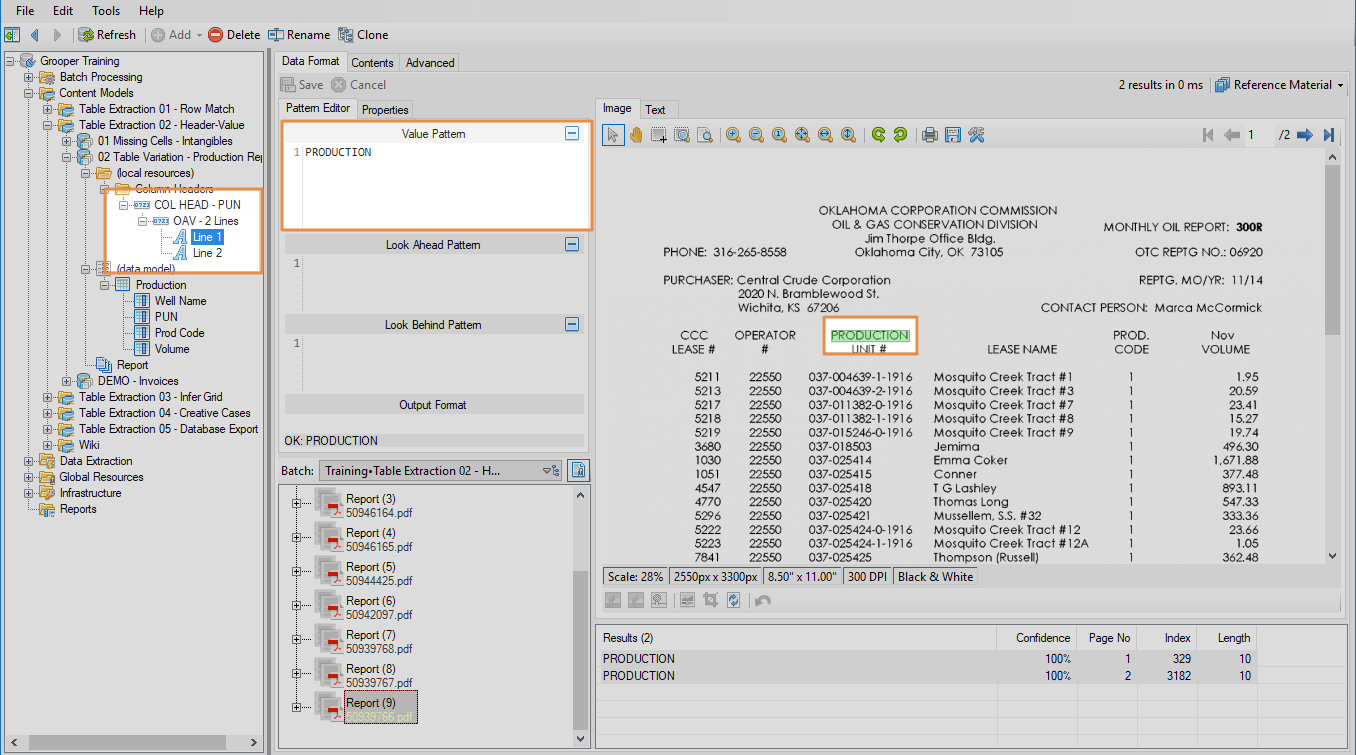Screen dimensions: 1356x755
Task: Click the Clone button
Action: click(363, 35)
